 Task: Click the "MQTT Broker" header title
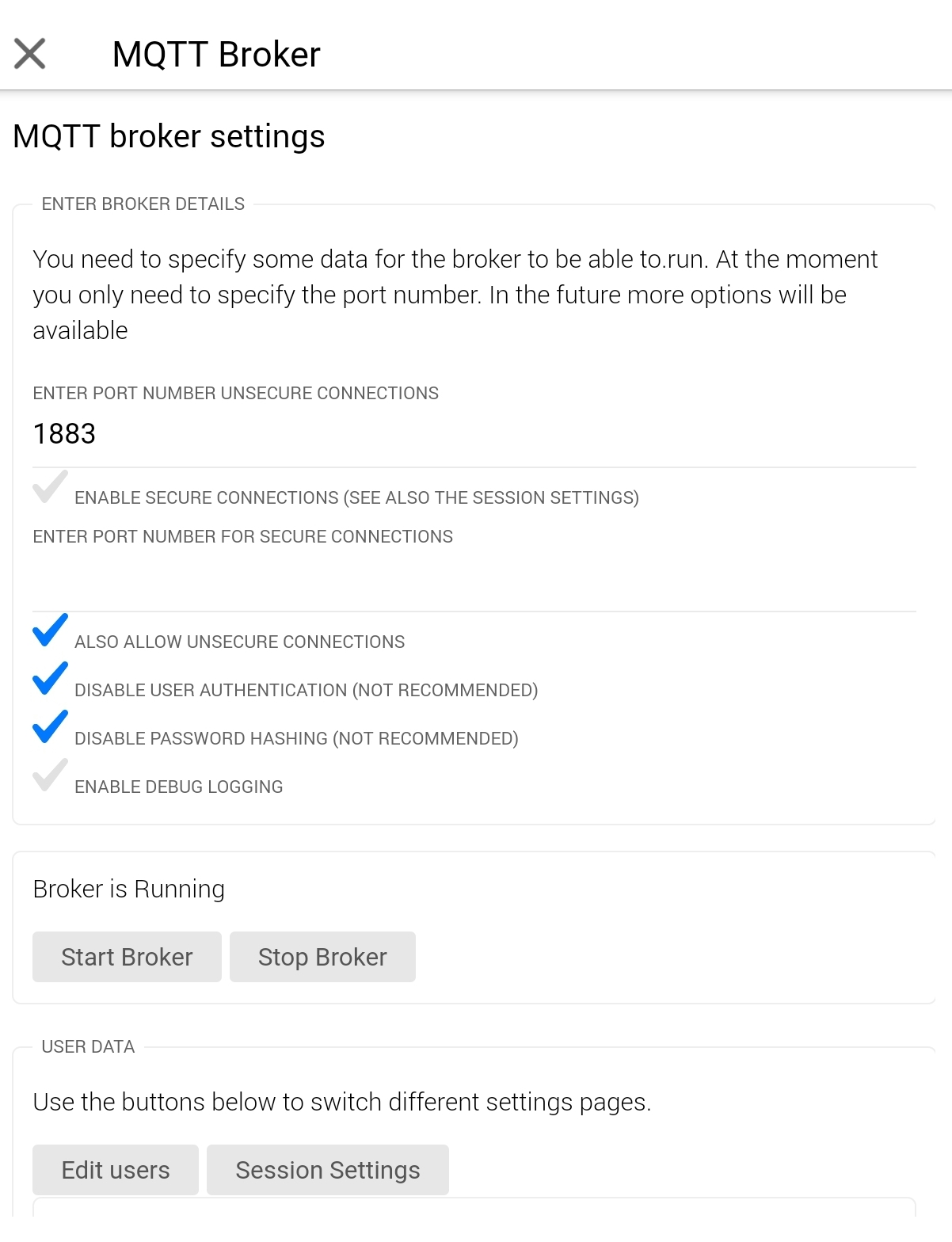coord(216,55)
